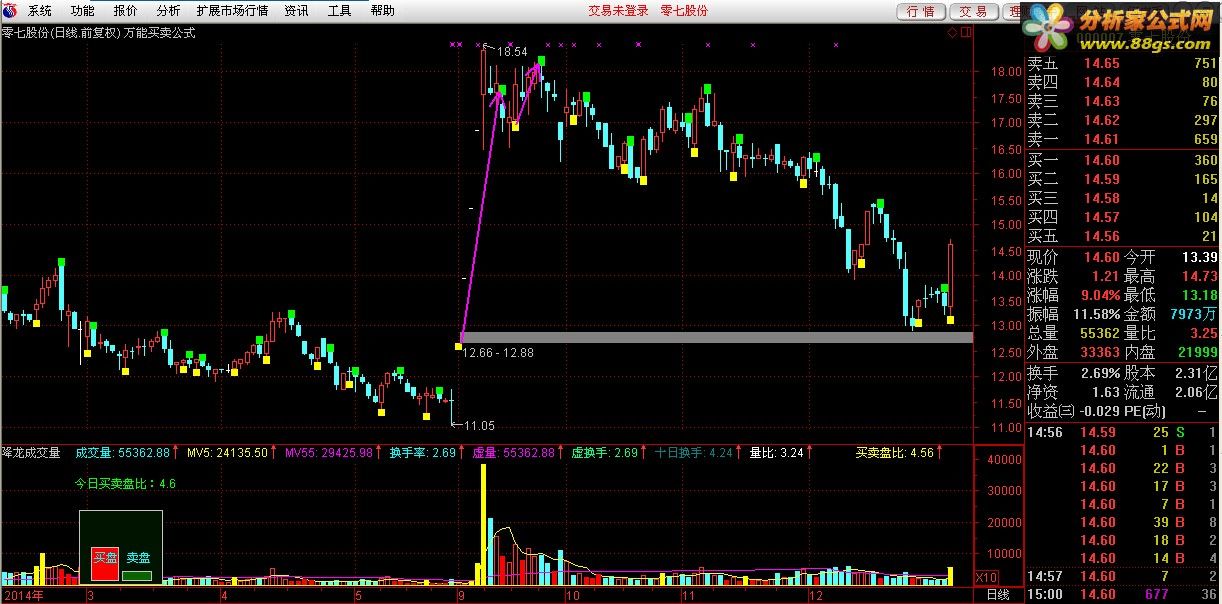Open the 帮助 menu
This screenshot has height=604, width=1222.
pos(382,11)
